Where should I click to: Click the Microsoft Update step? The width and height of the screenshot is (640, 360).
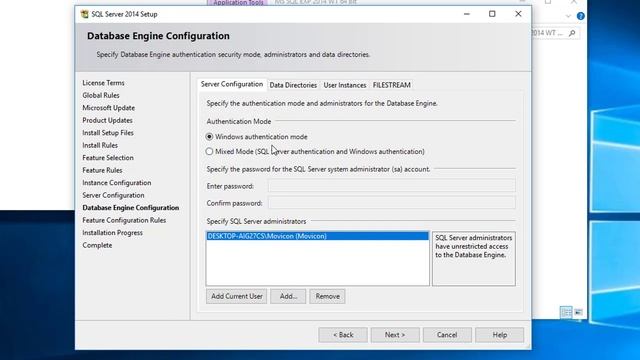pos(109,108)
